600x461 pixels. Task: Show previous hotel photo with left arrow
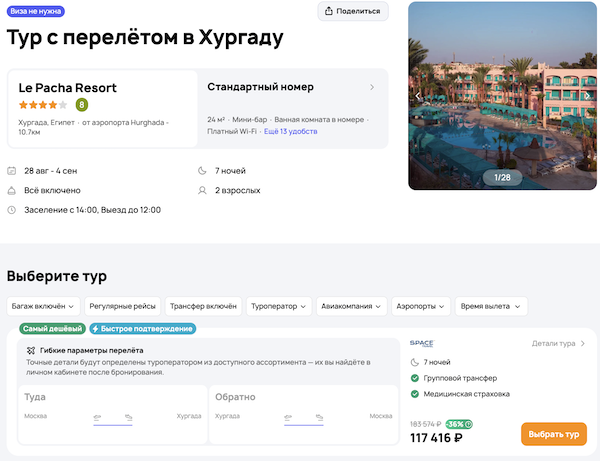tap(419, 96)
